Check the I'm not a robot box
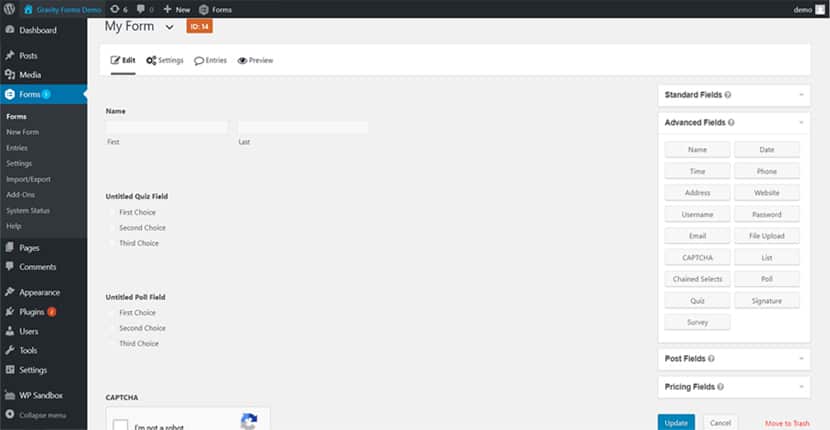 pyautogui.click(x=121, y=425)
